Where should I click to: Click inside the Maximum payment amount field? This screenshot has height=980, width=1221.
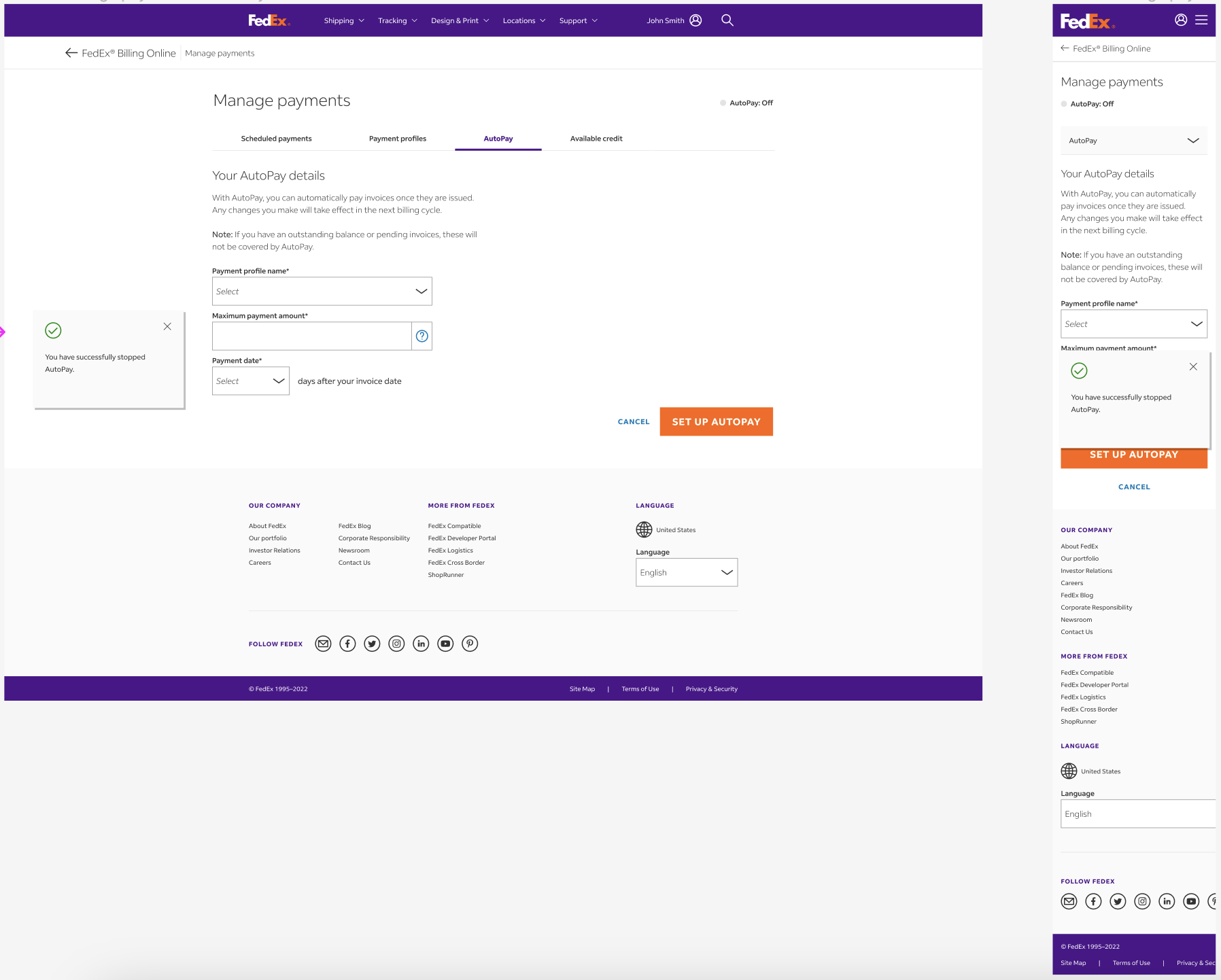click(x=311, y=336)
